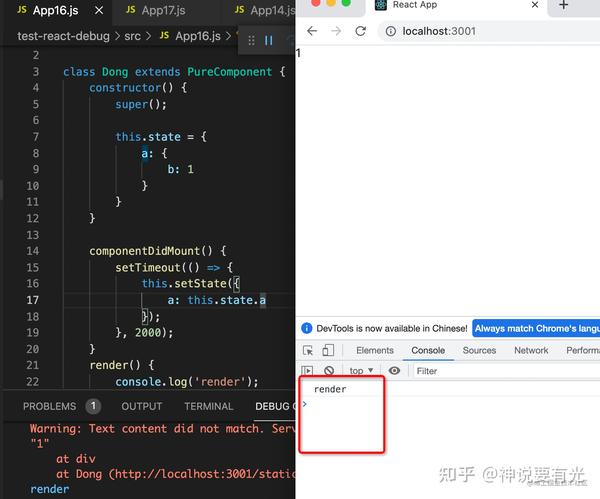Viewport: 600px width, 499px height.
Task: Go forward in the browser
Action: [x=336, y=31]
